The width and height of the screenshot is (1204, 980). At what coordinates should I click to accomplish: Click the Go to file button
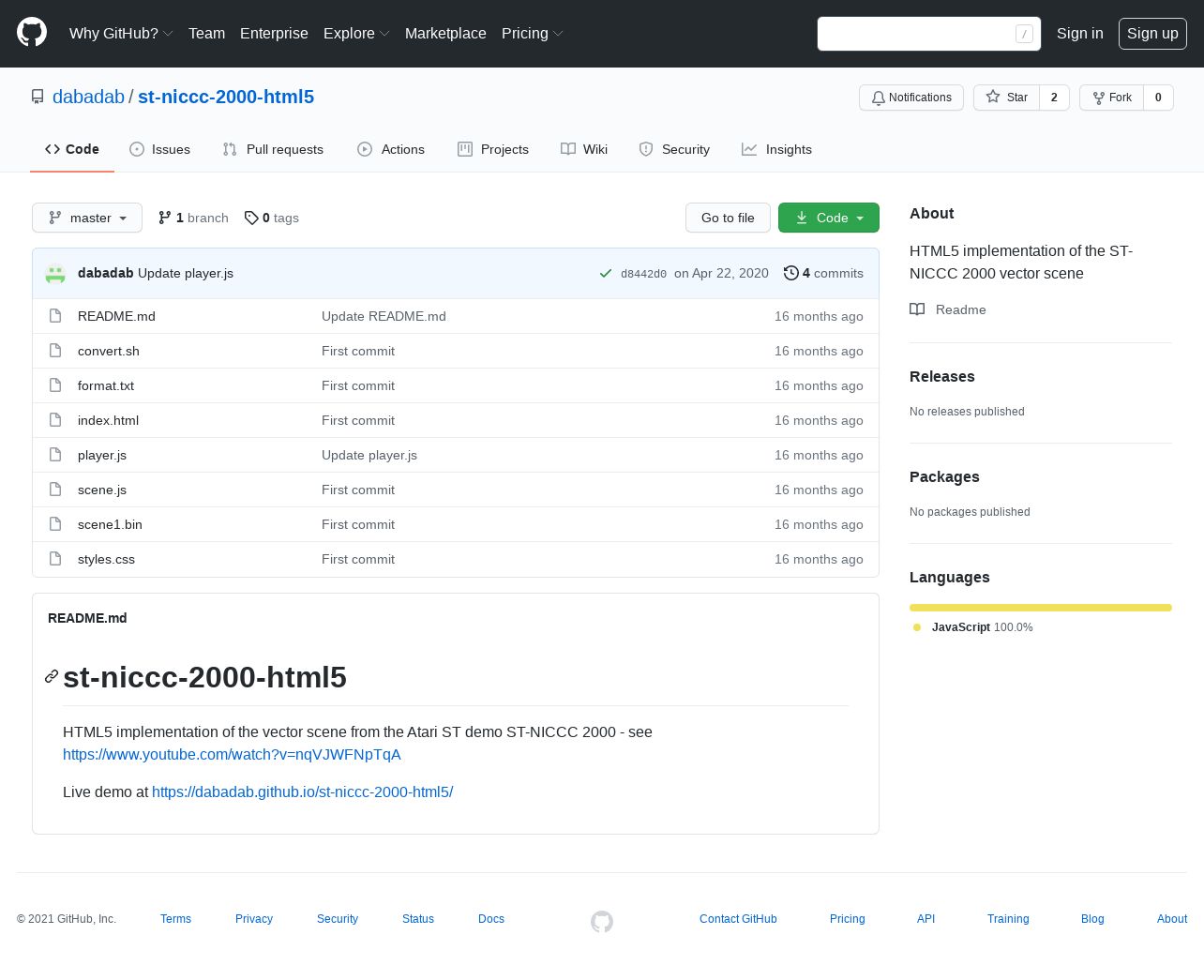point(728,218)
